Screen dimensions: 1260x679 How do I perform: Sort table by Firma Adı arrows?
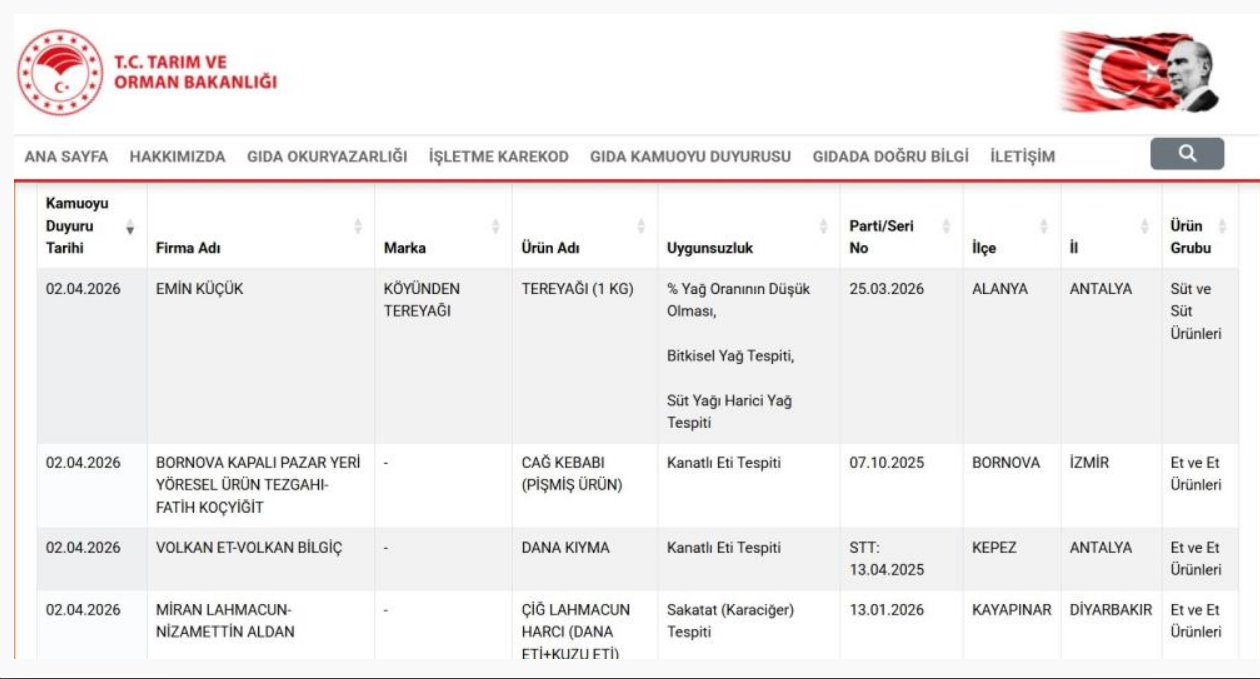click(358, 227)
